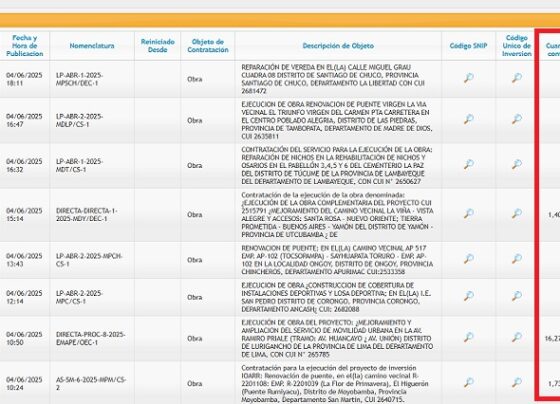Click 'Obra' in the 15:14 row
Viewport: 560px width, 404px height.
(195, 215)
